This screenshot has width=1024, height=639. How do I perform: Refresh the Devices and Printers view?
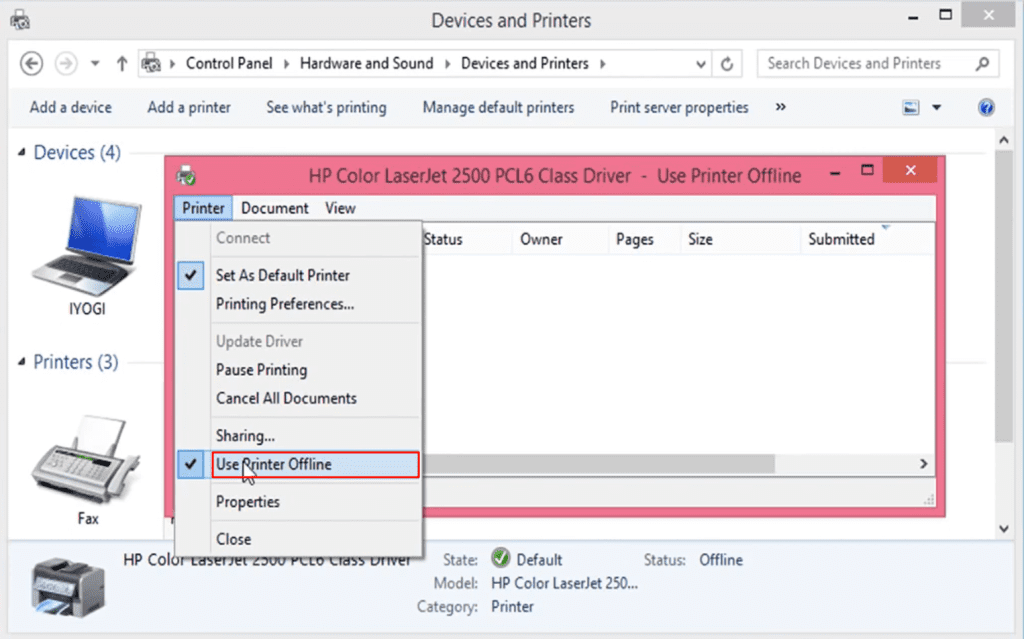[727, 64]
